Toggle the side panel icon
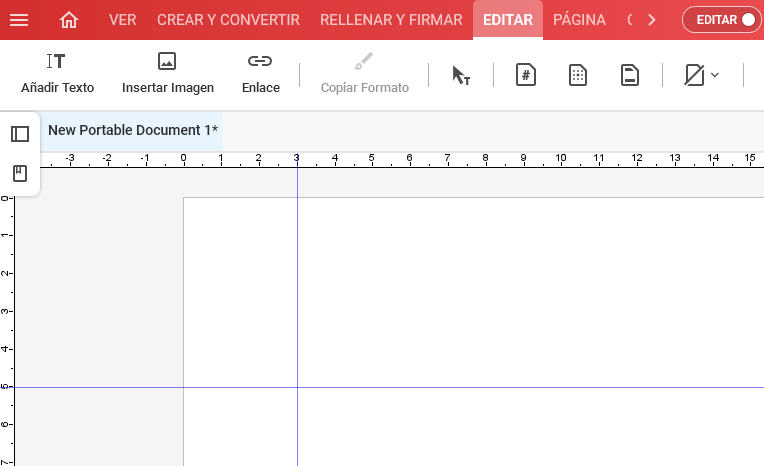 pos(20,134)
